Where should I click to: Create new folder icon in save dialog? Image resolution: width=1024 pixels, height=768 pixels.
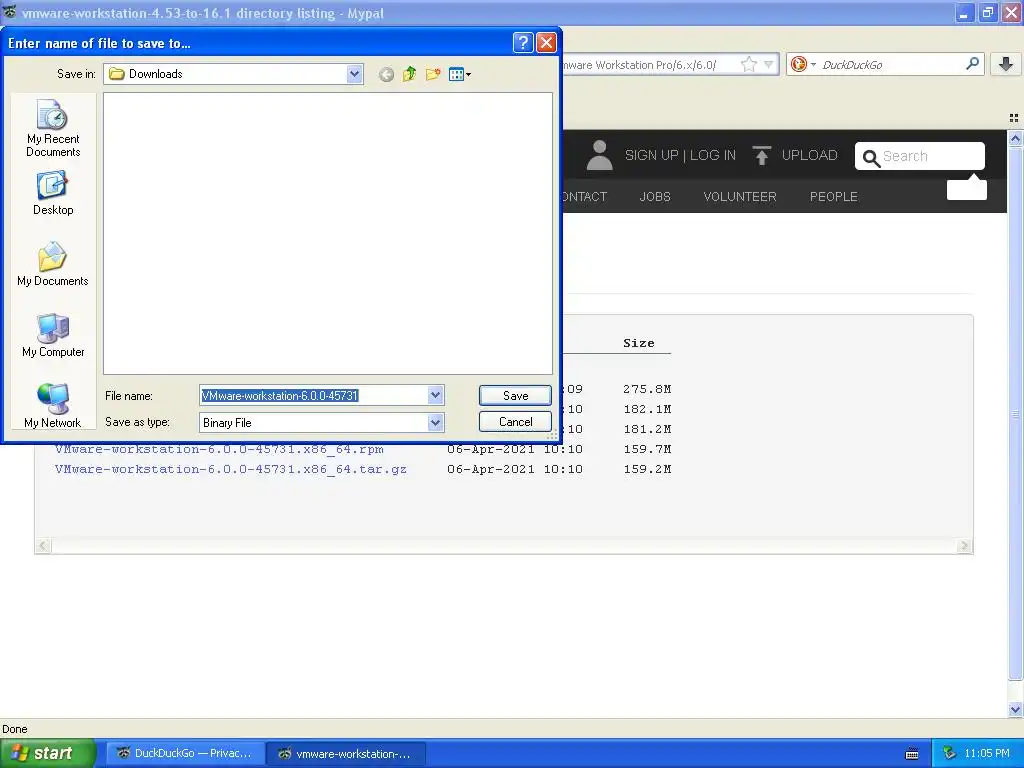(433, 74)
